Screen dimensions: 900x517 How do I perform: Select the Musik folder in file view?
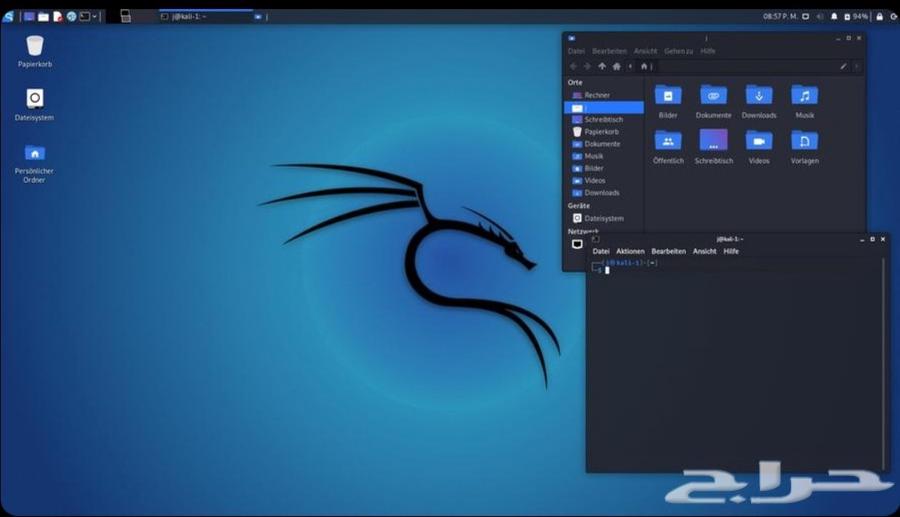coord(805,102)
